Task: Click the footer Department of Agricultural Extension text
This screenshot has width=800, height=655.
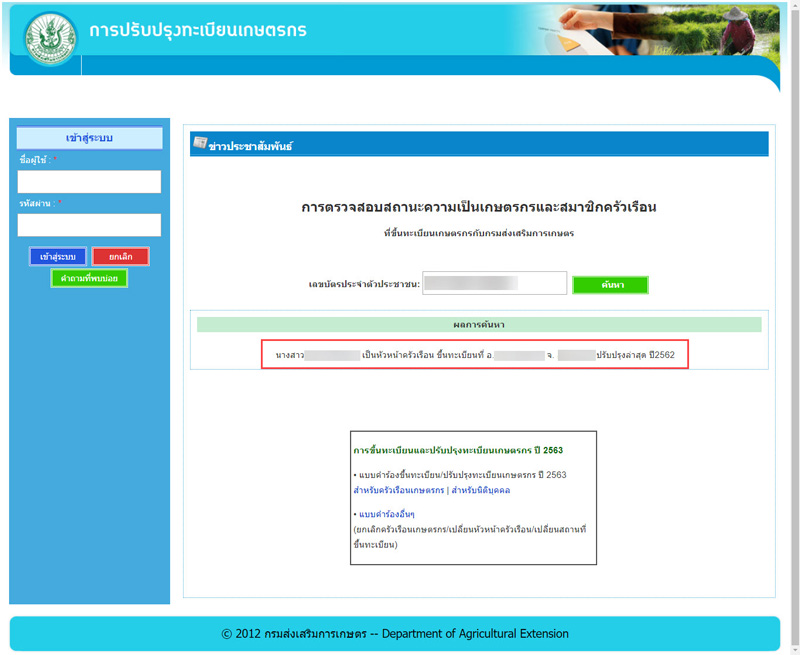Action: (x=475, y=634)
